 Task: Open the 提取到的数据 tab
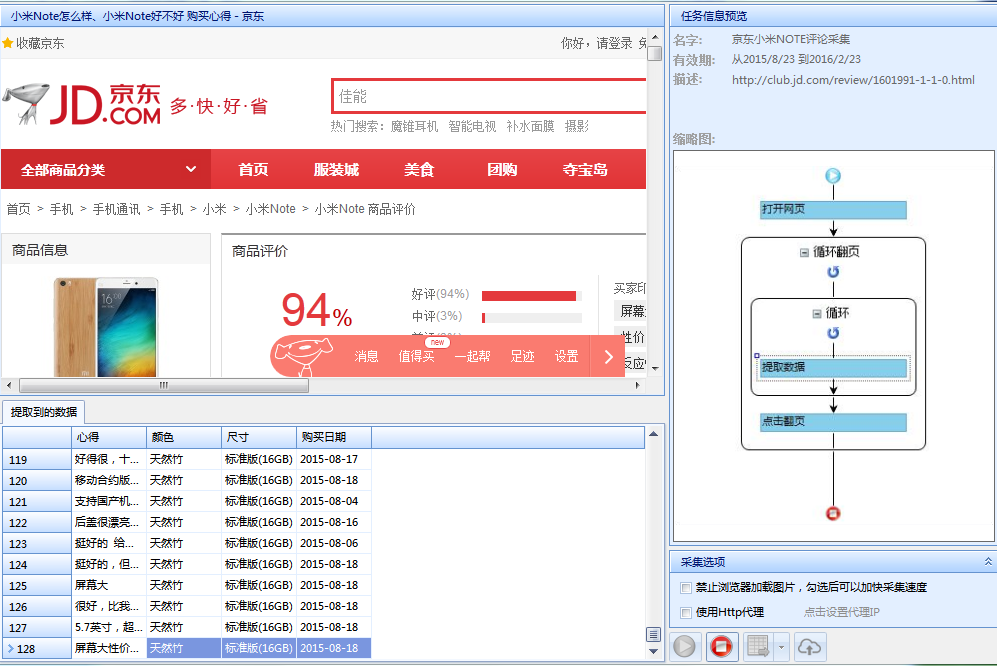pos(43,412)
